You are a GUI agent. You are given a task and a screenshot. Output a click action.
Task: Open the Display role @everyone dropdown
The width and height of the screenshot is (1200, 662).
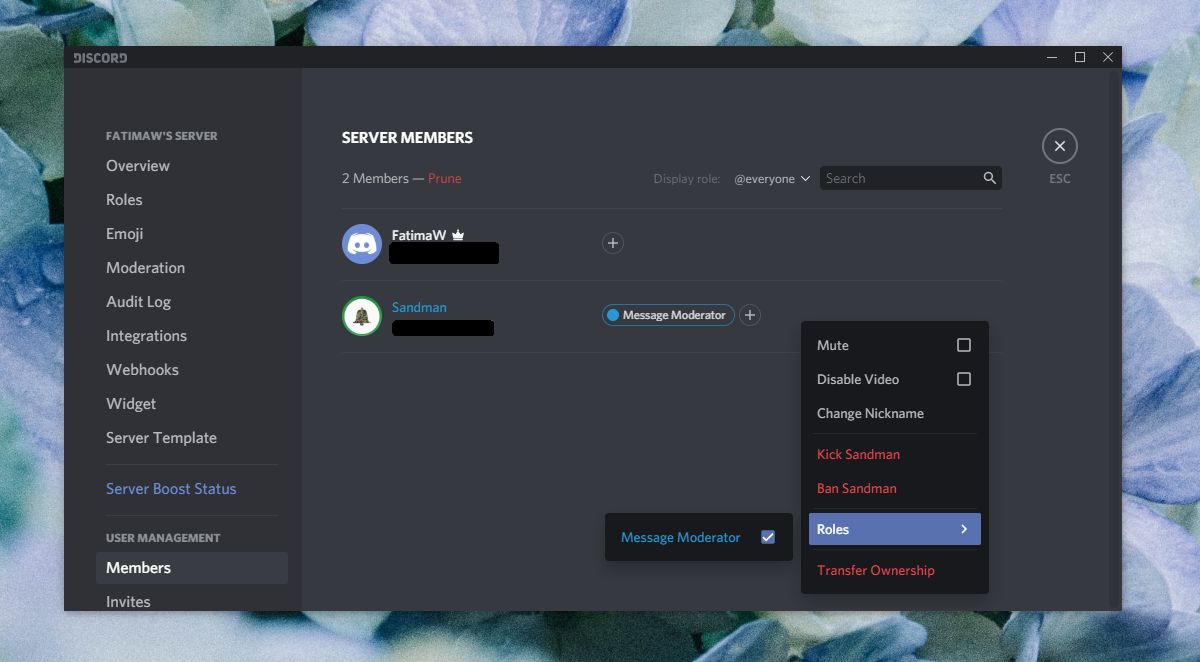[x=771, y=179]
